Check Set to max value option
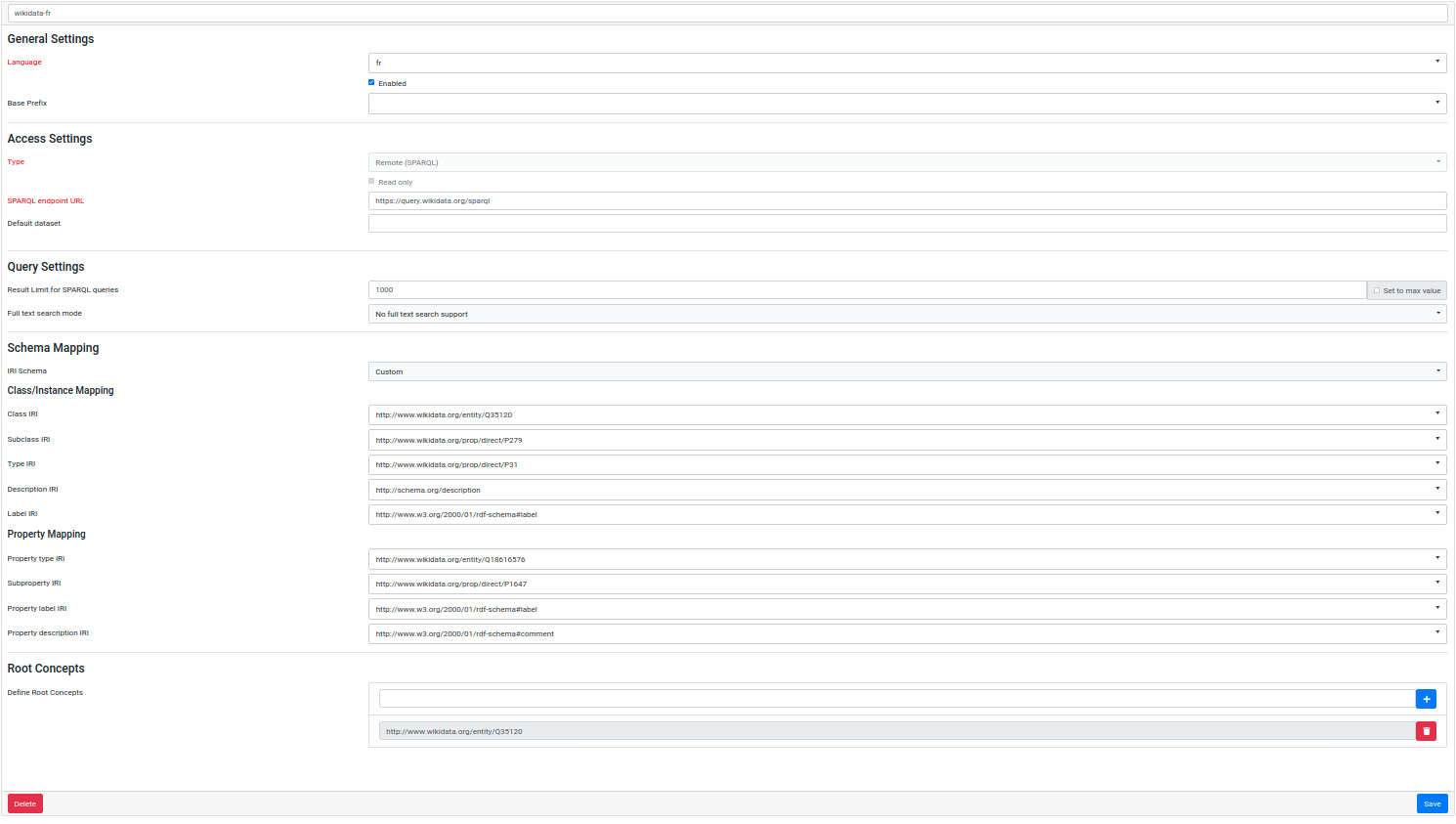This screenshot has width=1456, height=824. (1376, 289)
